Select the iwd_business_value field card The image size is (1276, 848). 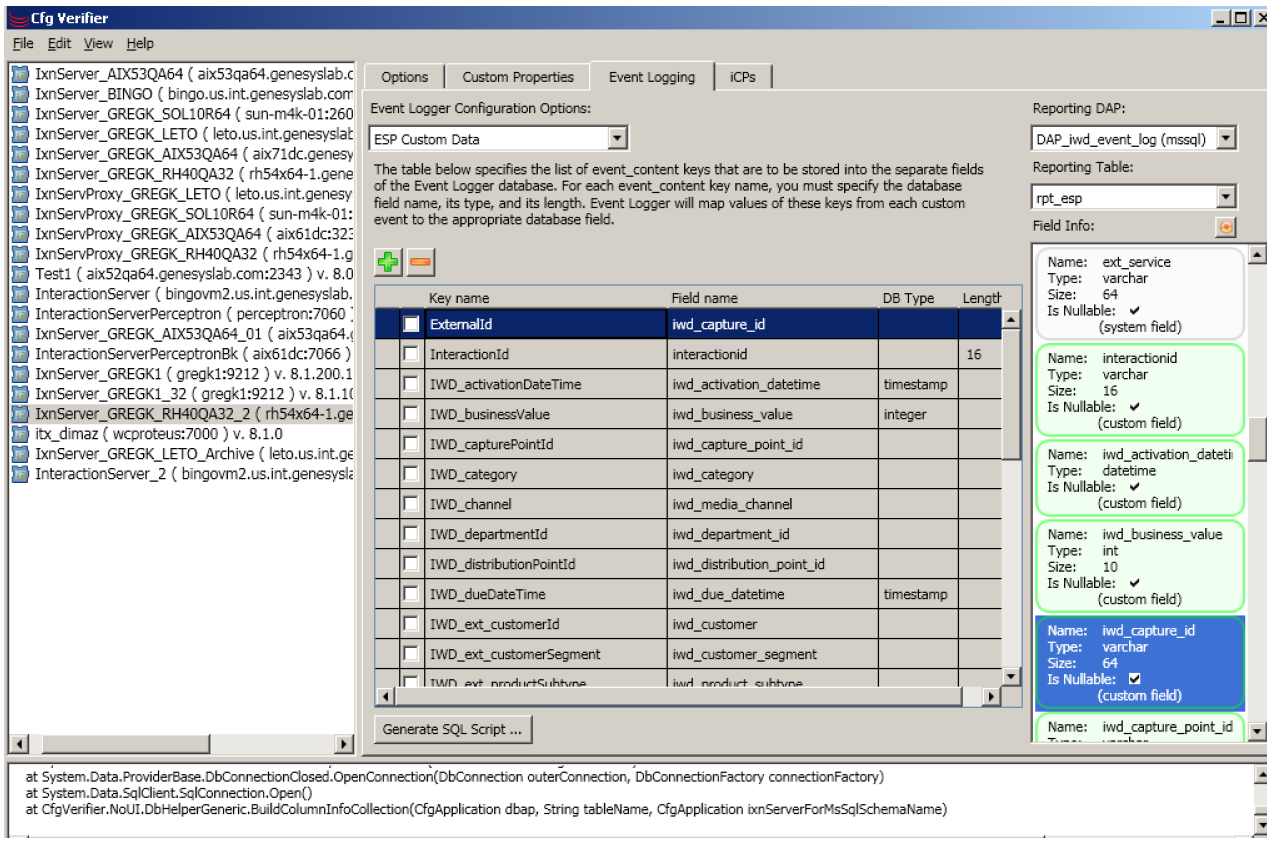(x=1137, y=566)
